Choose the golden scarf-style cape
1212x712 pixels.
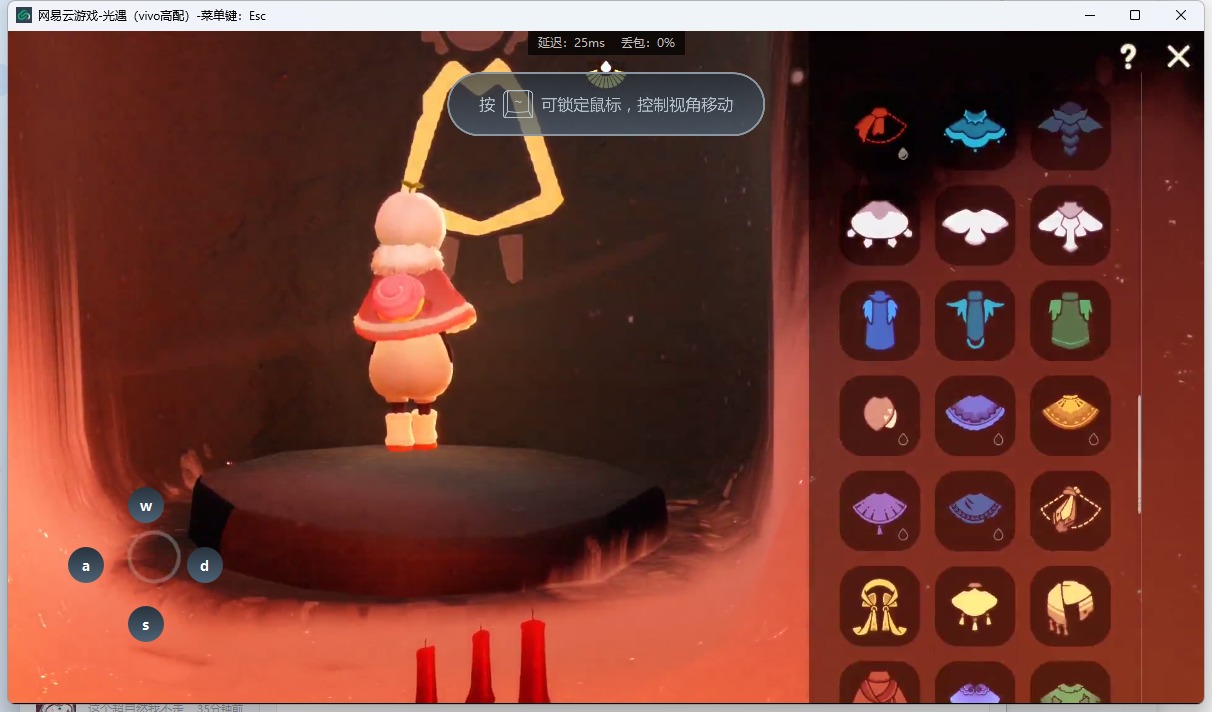[x=879, y=605]
